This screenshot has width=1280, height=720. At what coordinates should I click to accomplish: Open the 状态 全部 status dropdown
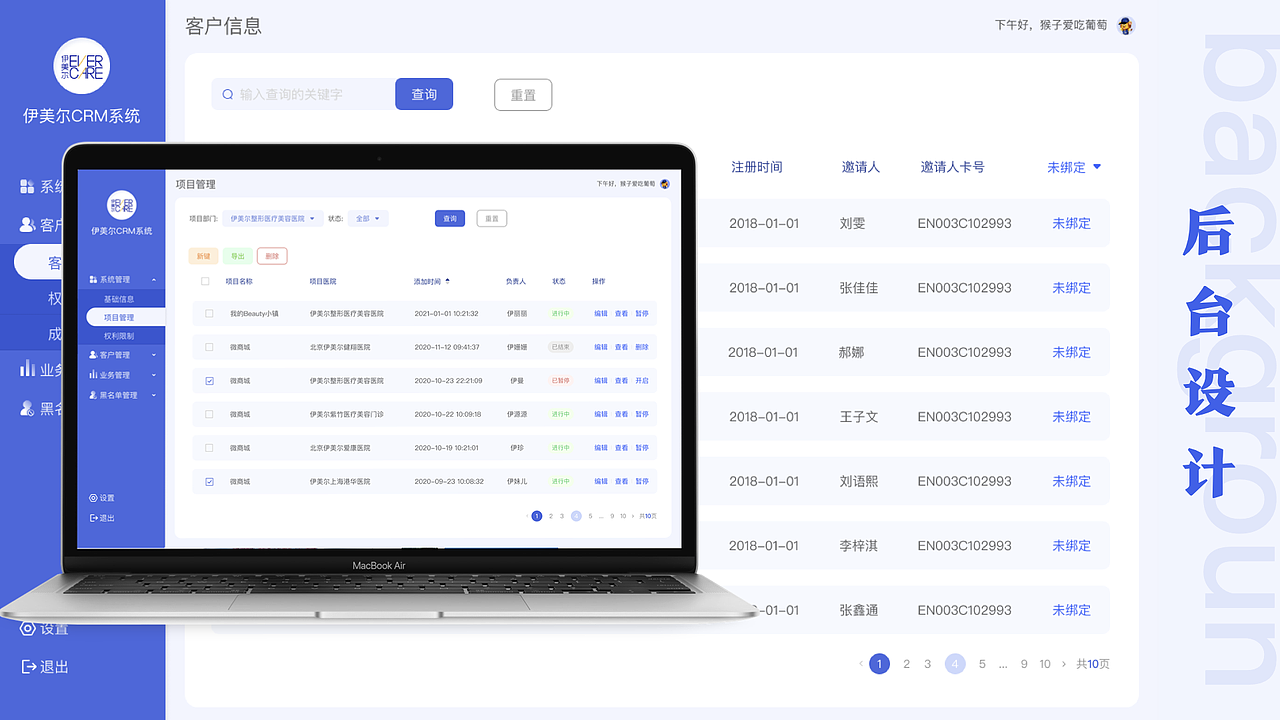point(368,218)
